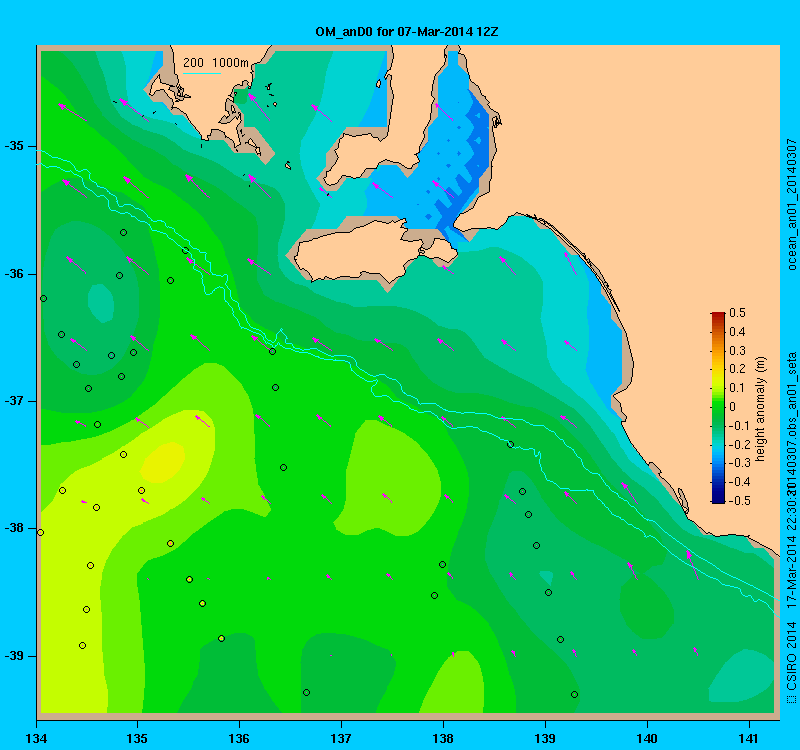Click the '200 1000m' isobath legend label
The height and width of the screenshot is (750, 800).
(216, 63)
